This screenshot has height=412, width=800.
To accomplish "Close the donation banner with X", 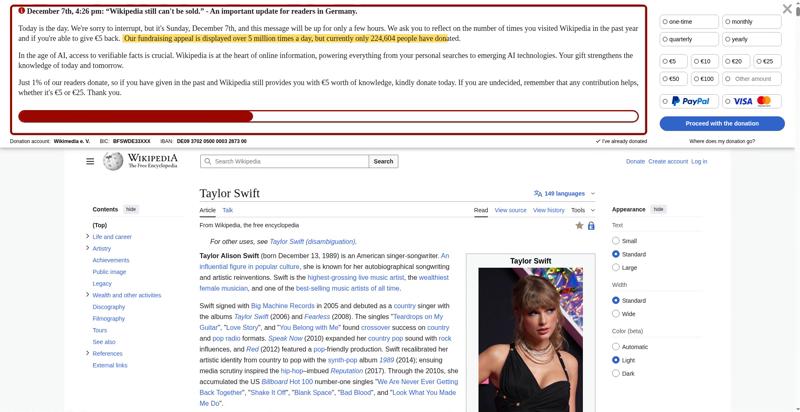I will point(787,9).
